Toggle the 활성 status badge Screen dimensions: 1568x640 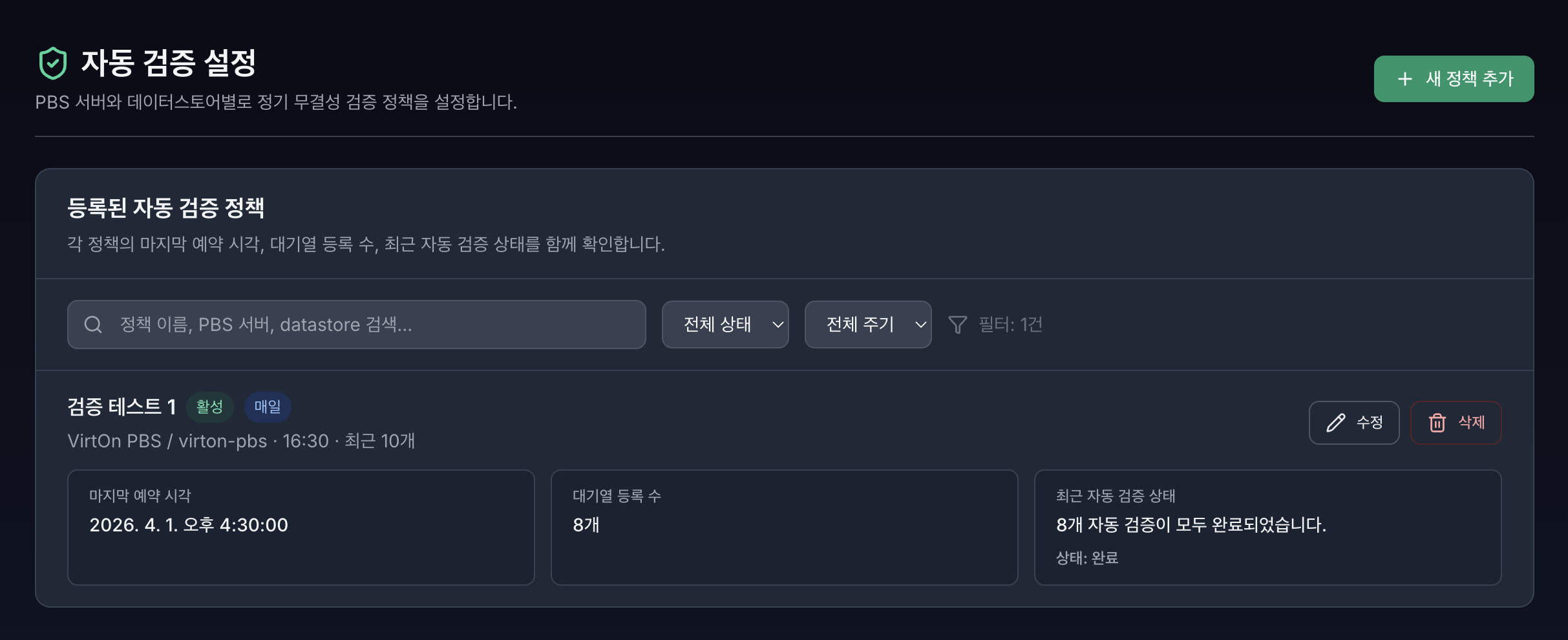(209, 407)
